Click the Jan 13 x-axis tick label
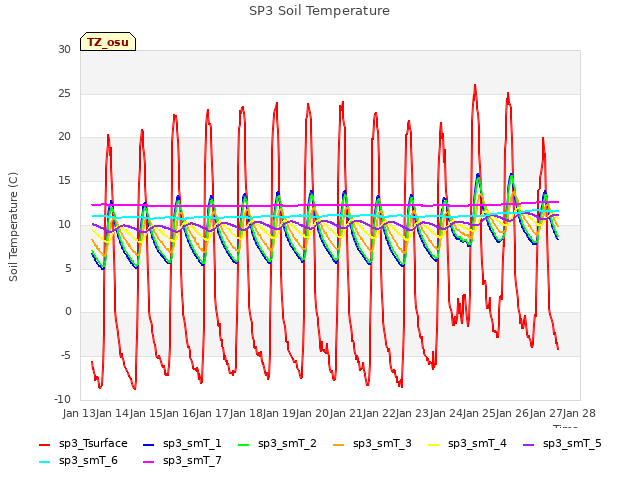The height and width of the screenshot is (480, 640). (79, 413)
